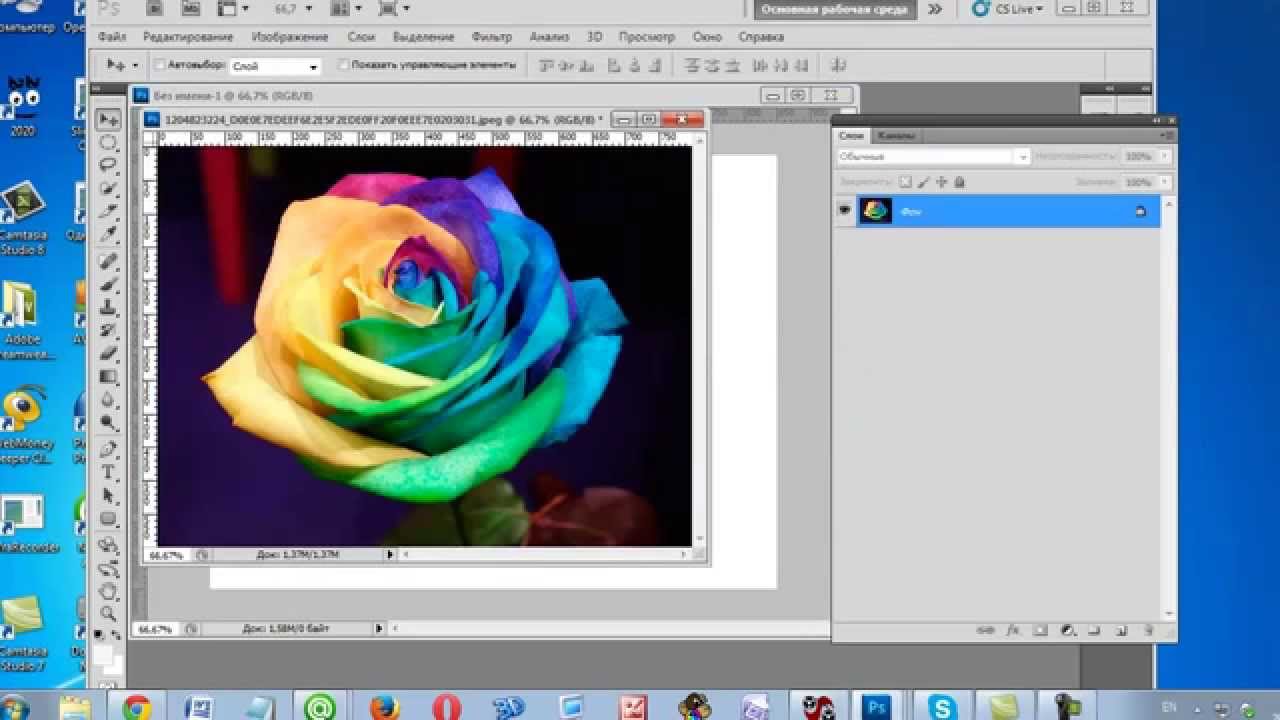Expand the CS Live menu
Viewport: 1280px width, 720px height.
[1008, 9]
